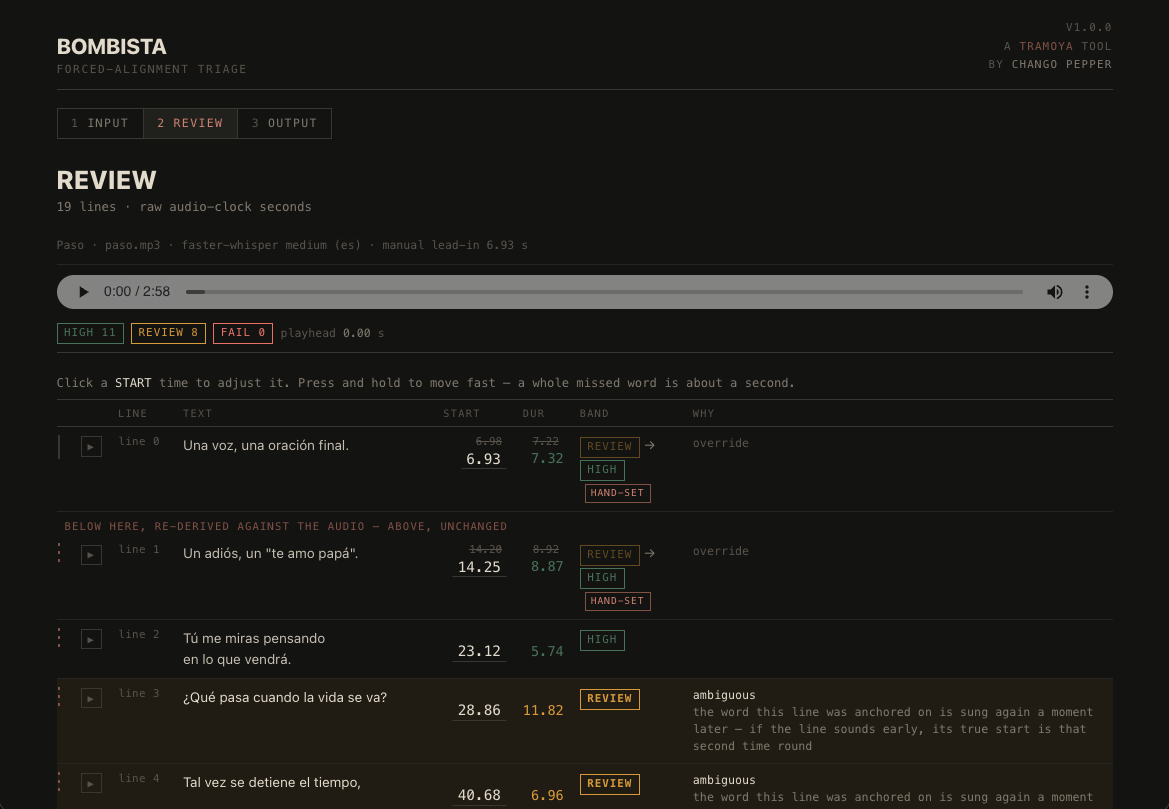1169x809 pixels.
Task: Click the "ambiguous" reason on line 3
Action: click(724, 695)
